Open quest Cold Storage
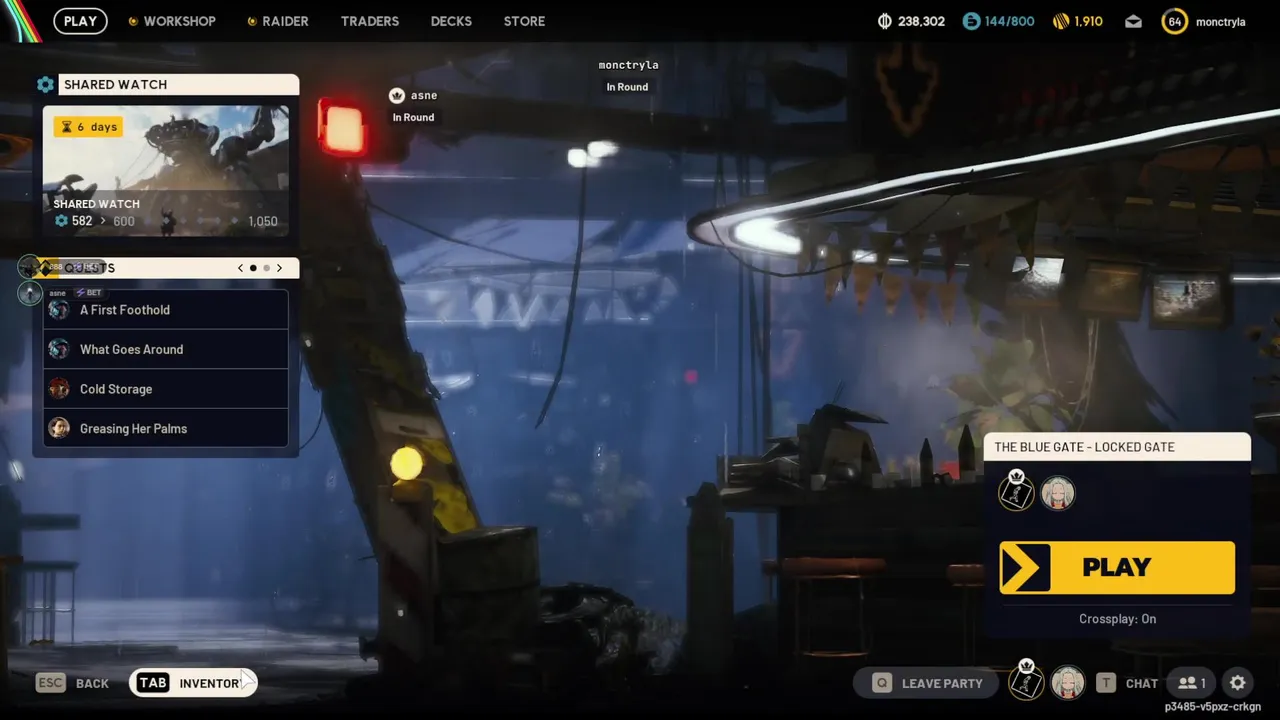The height and width of the screenshot is (720, 1280). [x=166, y=389]
